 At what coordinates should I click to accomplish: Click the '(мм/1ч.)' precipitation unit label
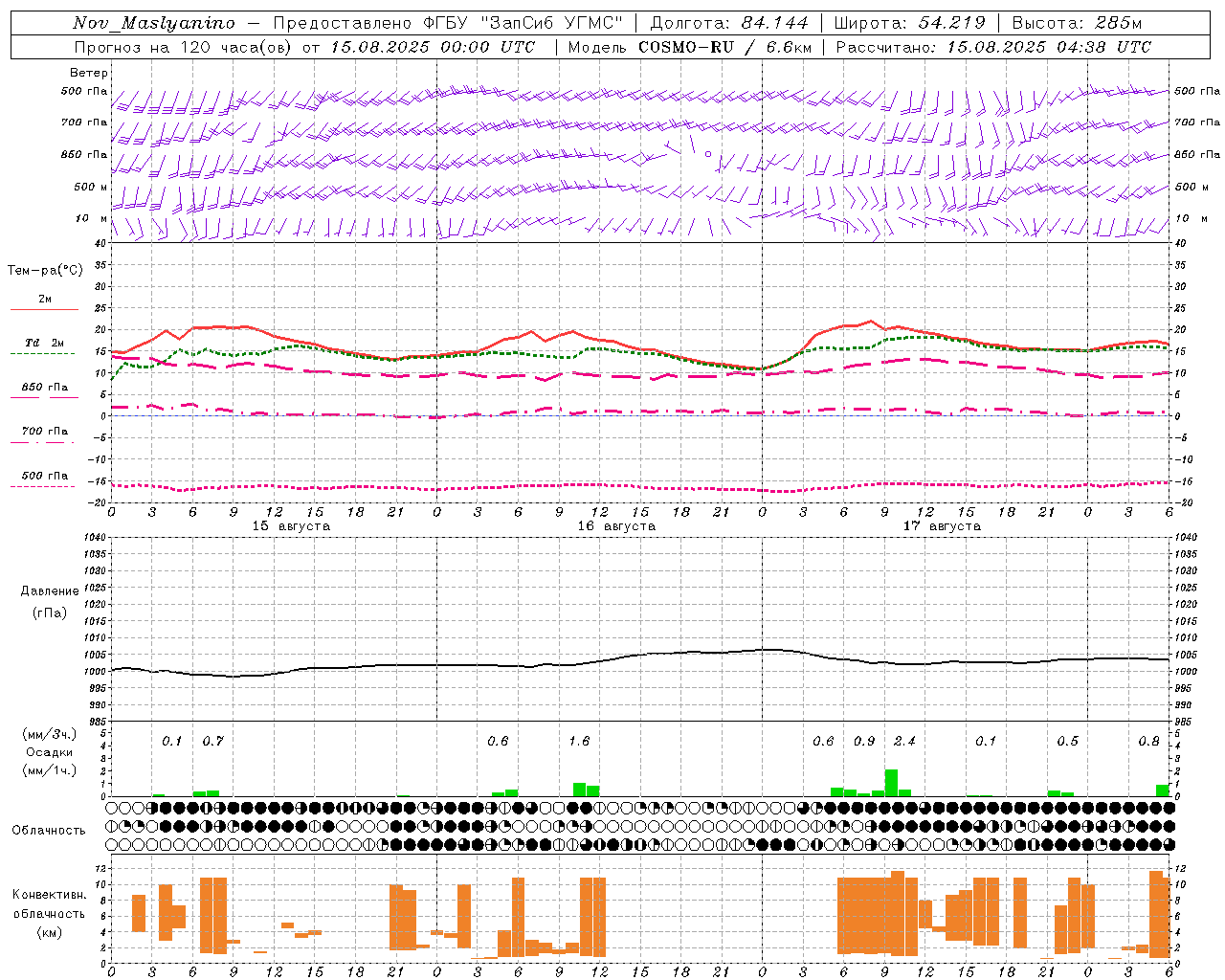click(50, 770)
